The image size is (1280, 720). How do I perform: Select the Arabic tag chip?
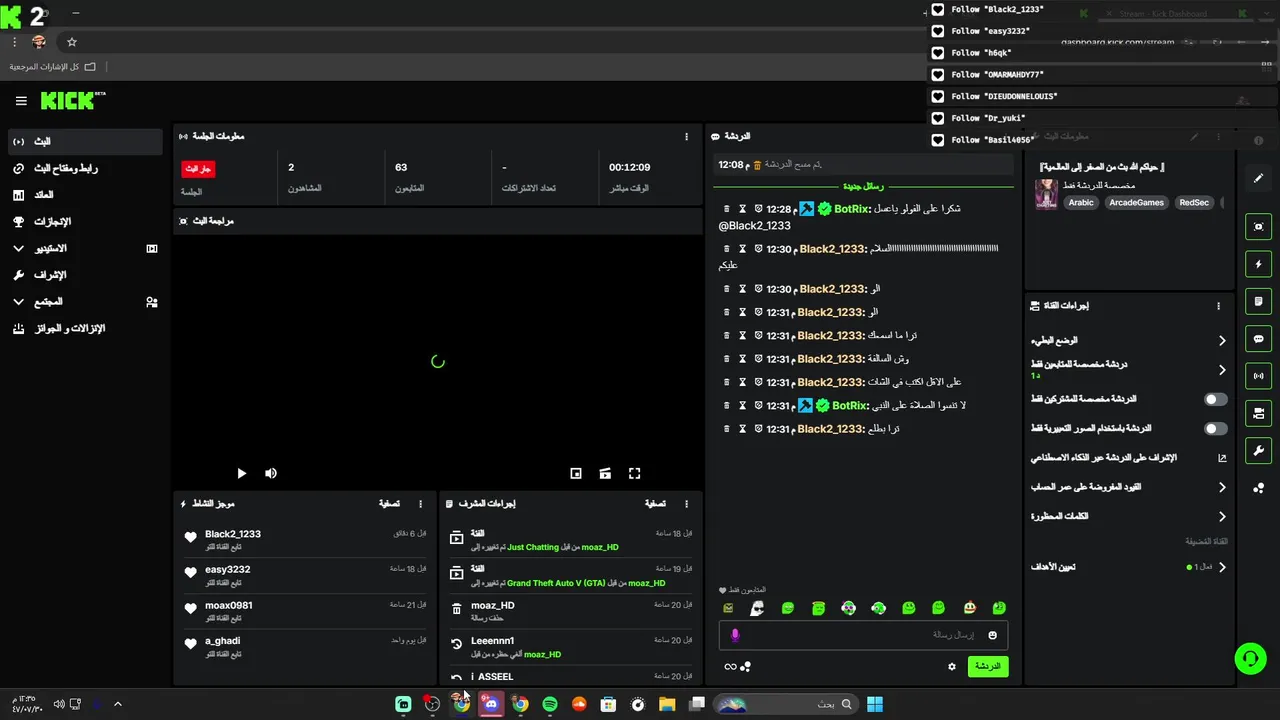(1081, 203)
